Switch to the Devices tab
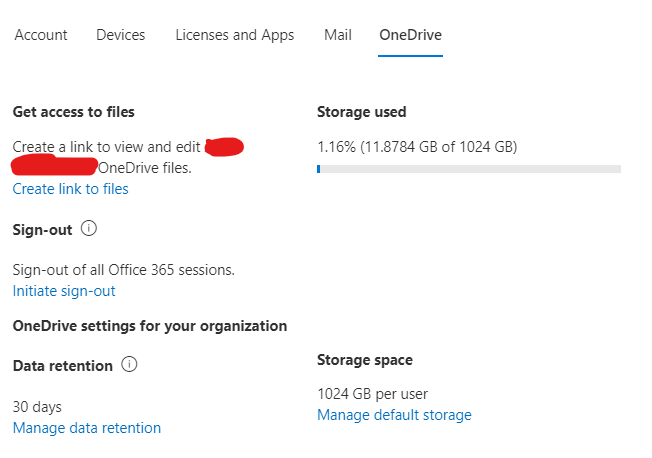The image size is (652, 458). 121,35
